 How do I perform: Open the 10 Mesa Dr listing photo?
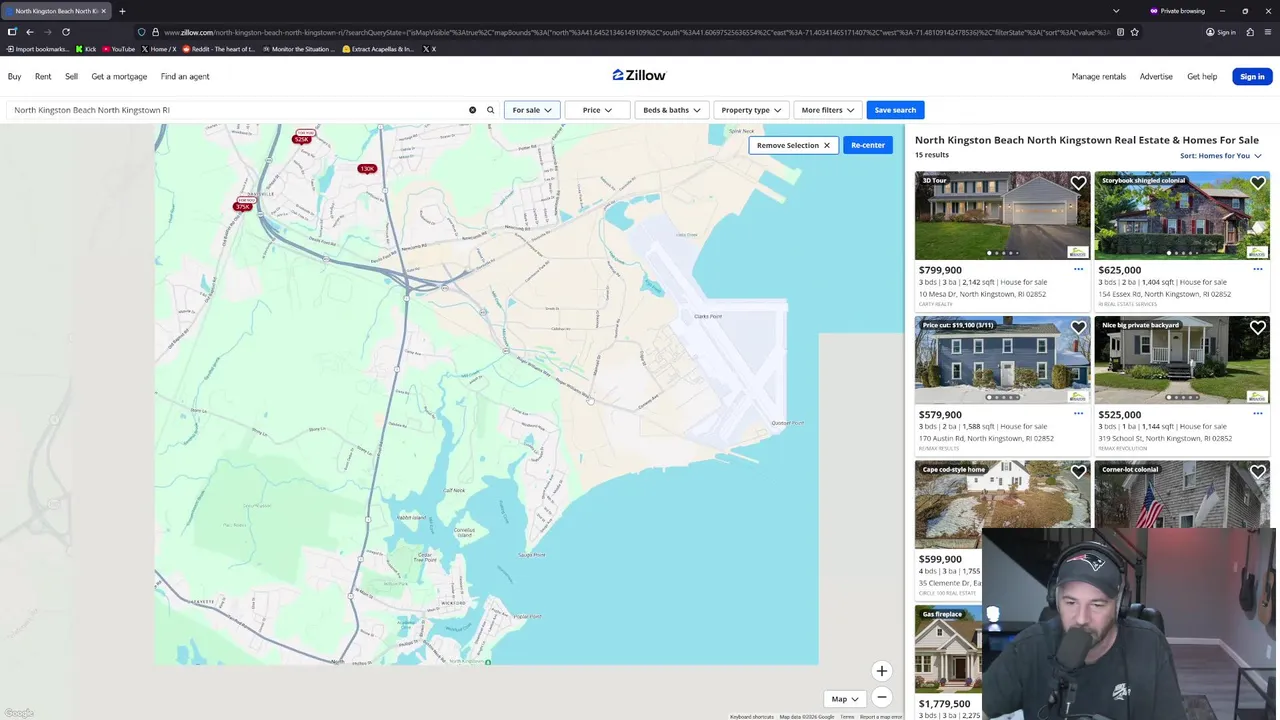coord(1002,216)
